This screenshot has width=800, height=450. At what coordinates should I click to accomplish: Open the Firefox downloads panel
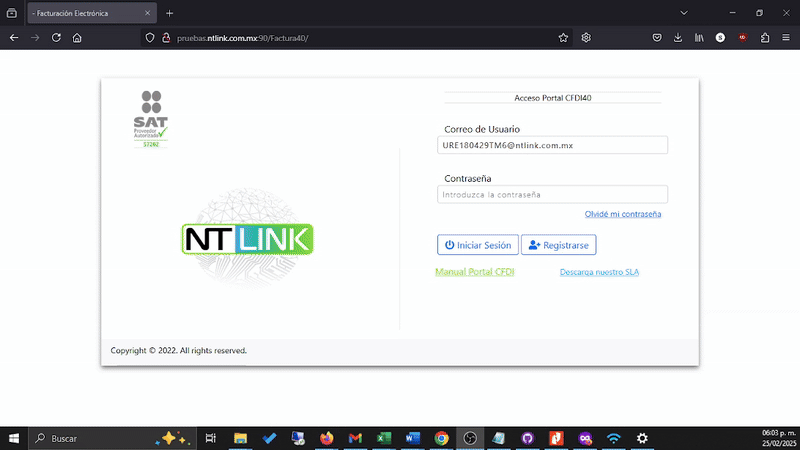click(x=678, y=38)
